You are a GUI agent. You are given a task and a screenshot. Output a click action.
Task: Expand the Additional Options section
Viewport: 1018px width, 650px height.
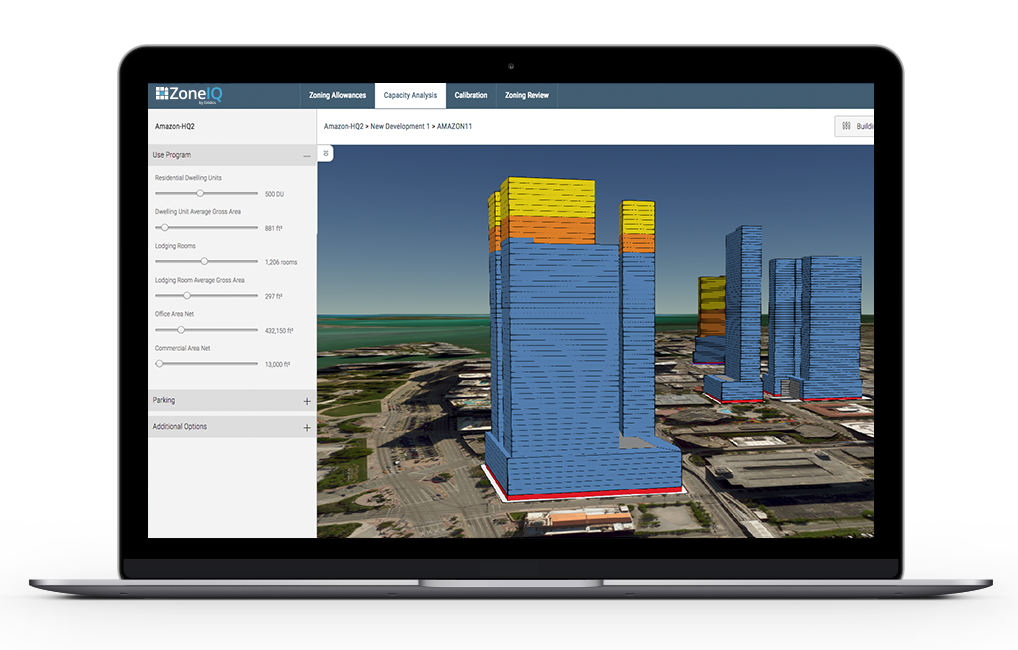pos(306,426)
